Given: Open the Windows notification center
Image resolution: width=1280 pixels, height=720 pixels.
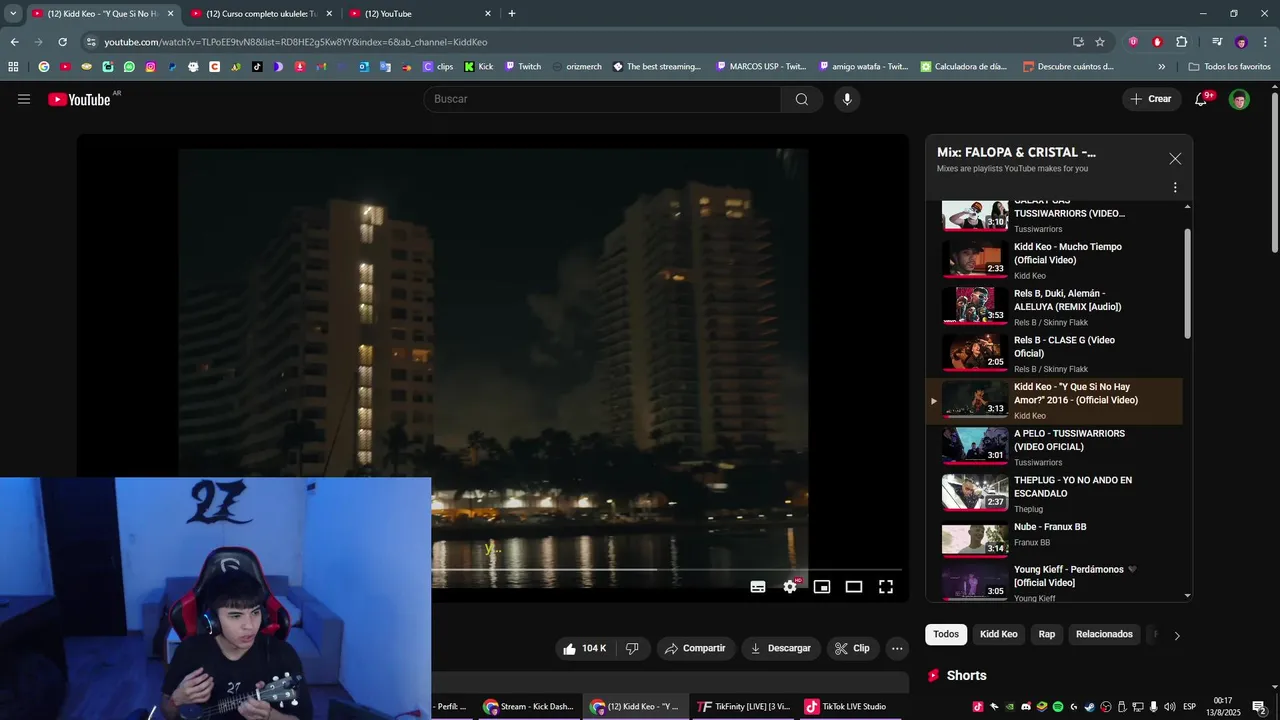Looking at the screenshot, I should pyautogui.click(x=1259, y=707).
